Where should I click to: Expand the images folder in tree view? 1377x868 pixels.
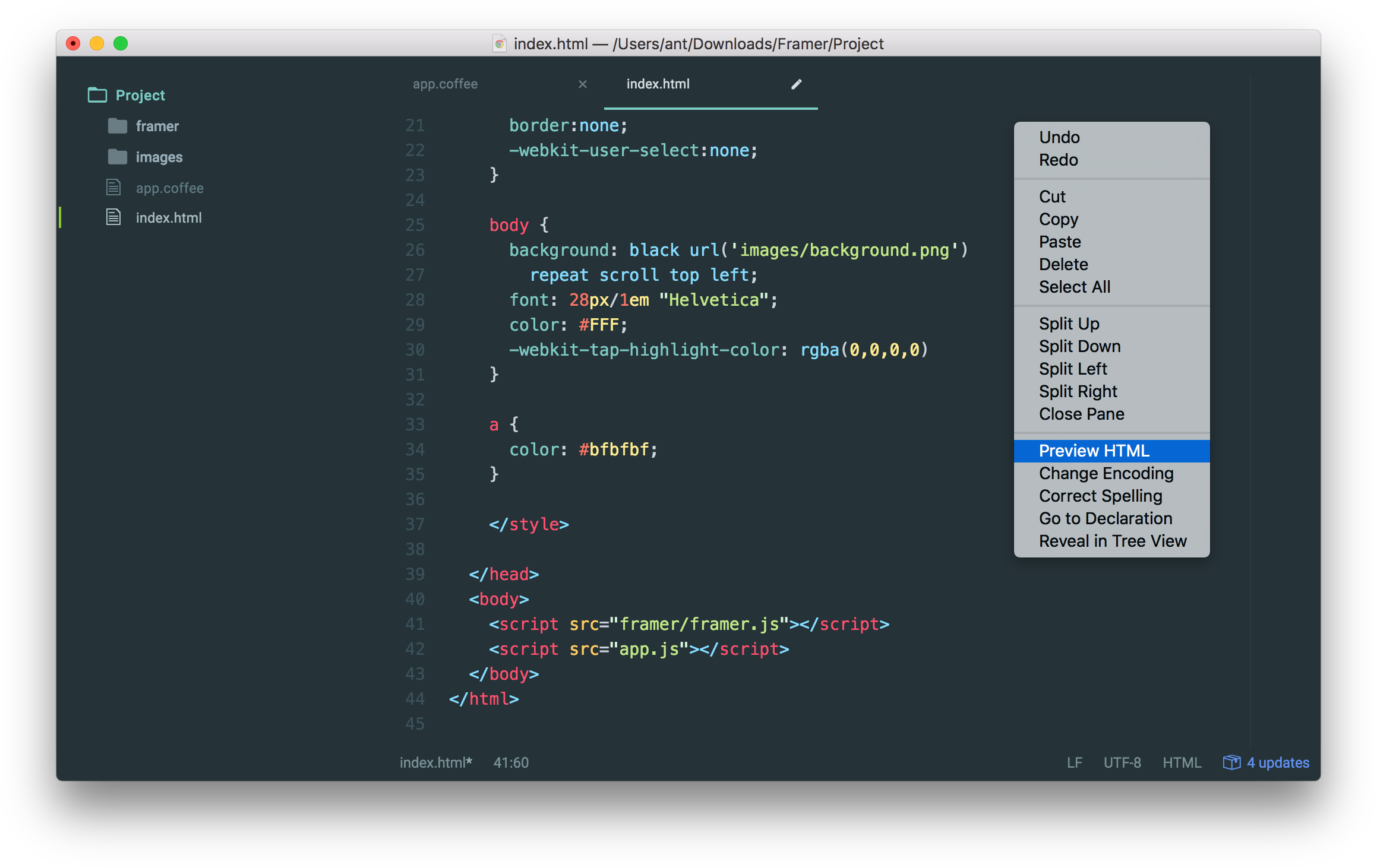click(x=159, y=157)
